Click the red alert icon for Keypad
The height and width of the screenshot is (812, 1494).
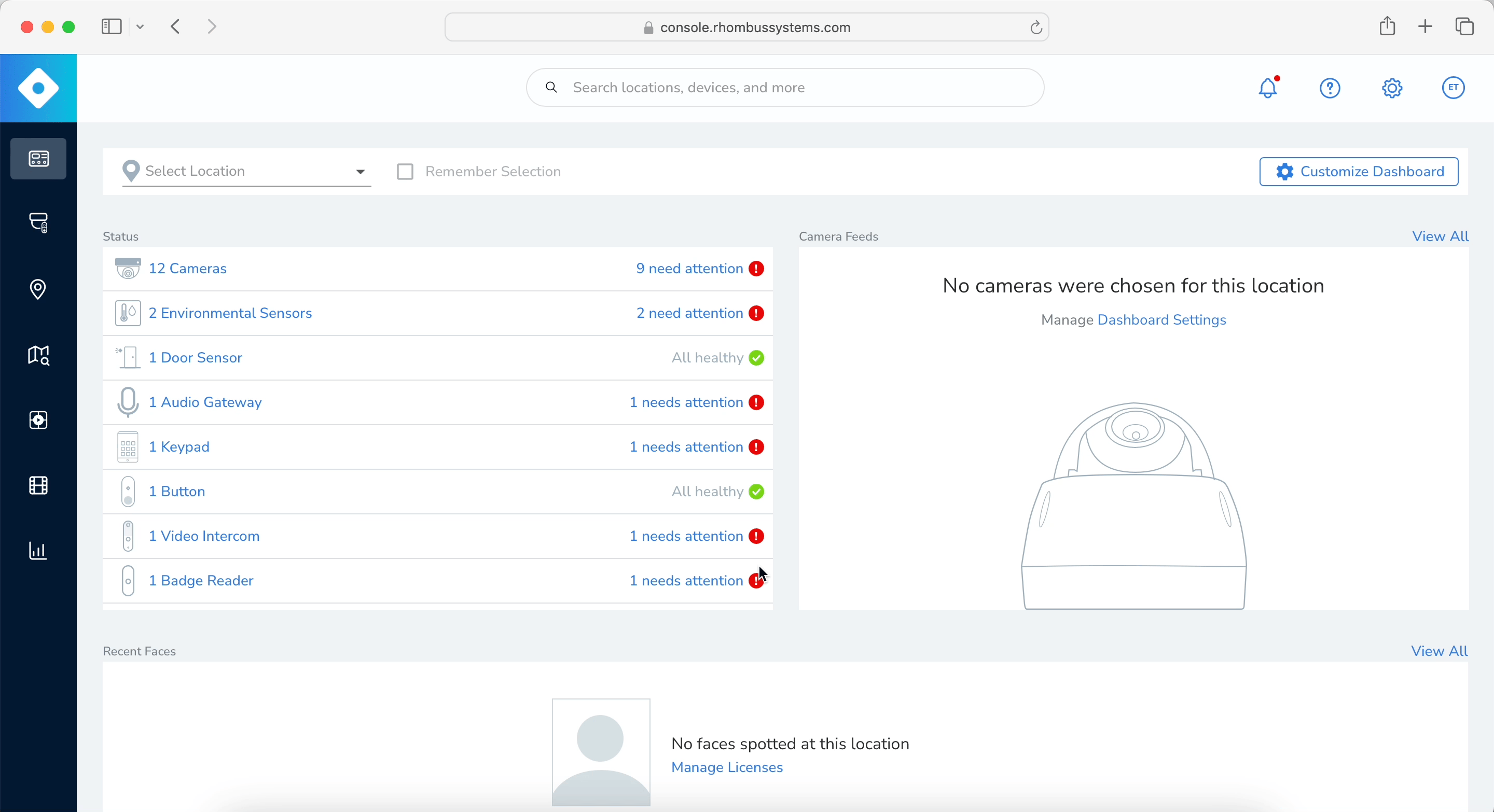(756, 447)
